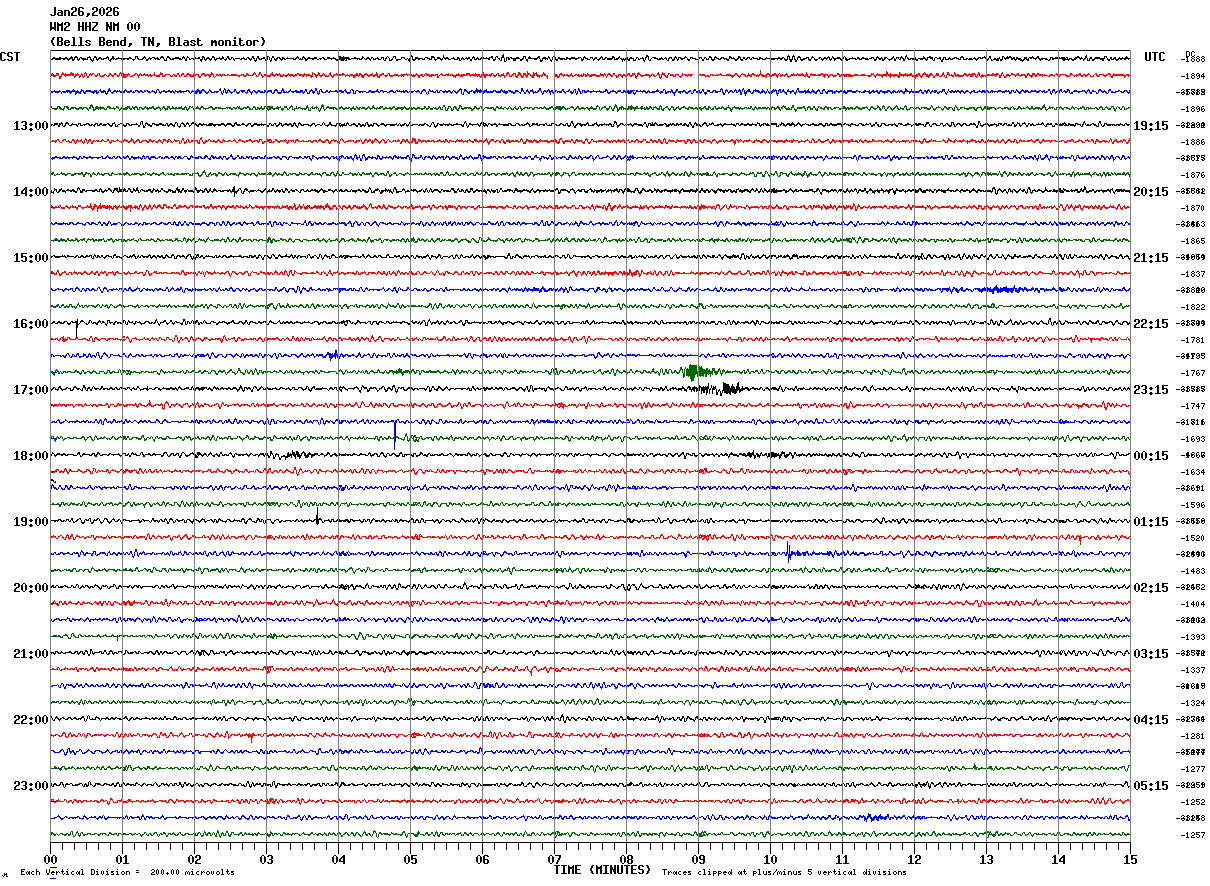1210x886 pixels.
Task: Click the DC offset value -1693
Action: (1193, 439)
